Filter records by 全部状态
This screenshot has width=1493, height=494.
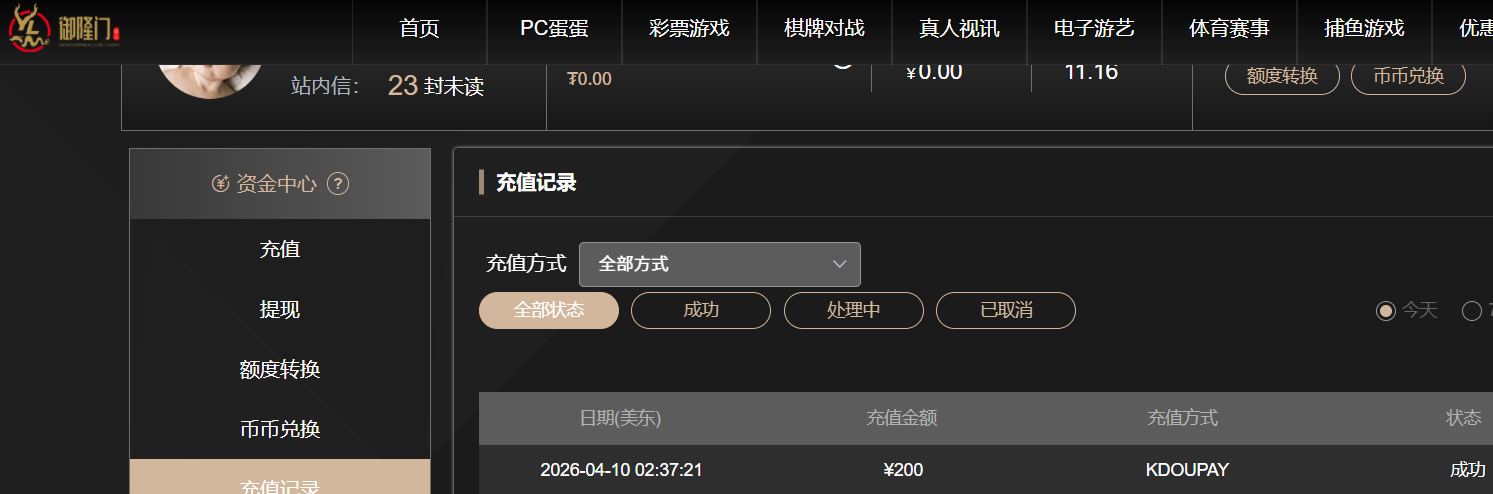click(x=549, y=310)
